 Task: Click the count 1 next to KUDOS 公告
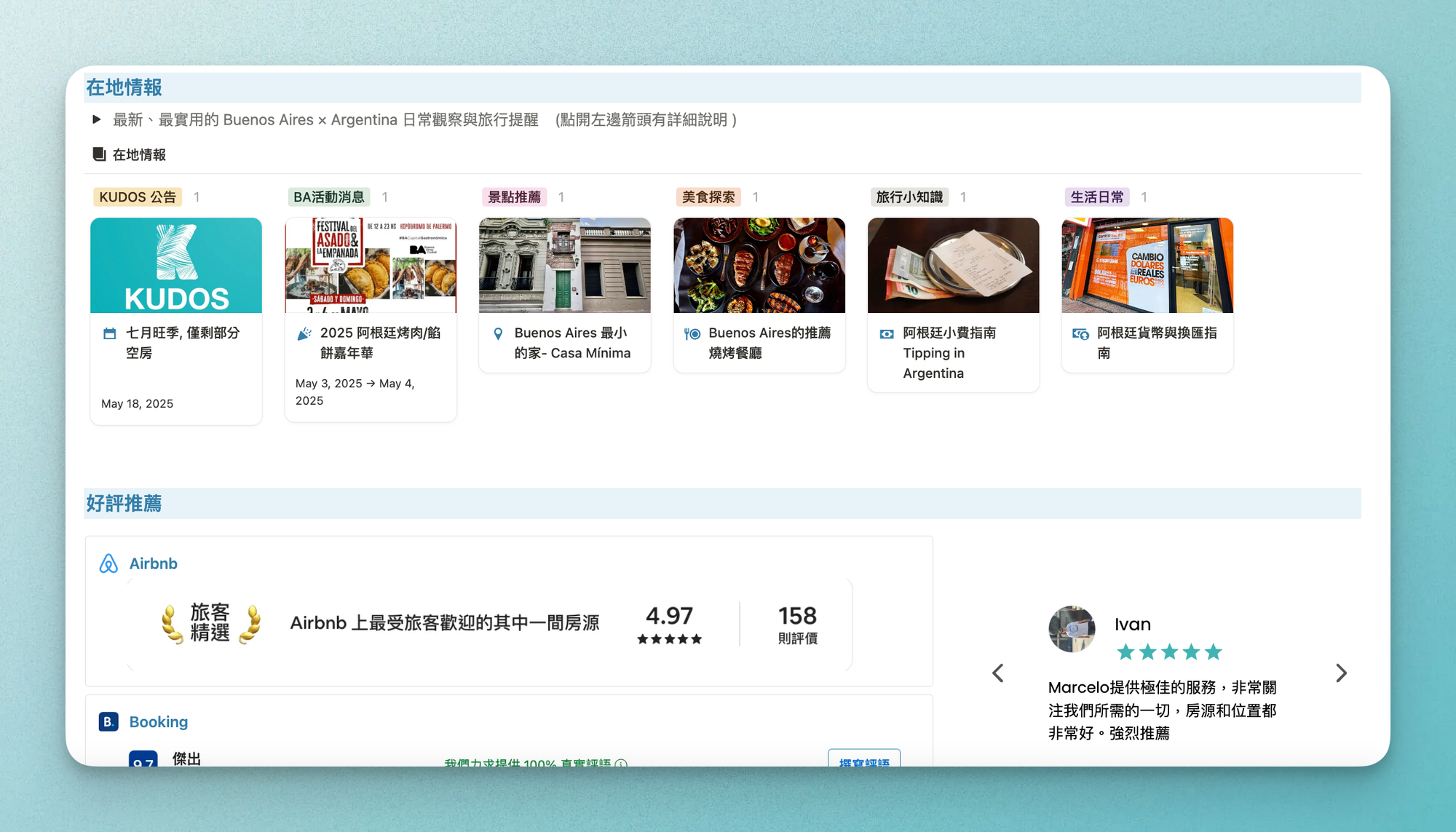tap(197, 197)
